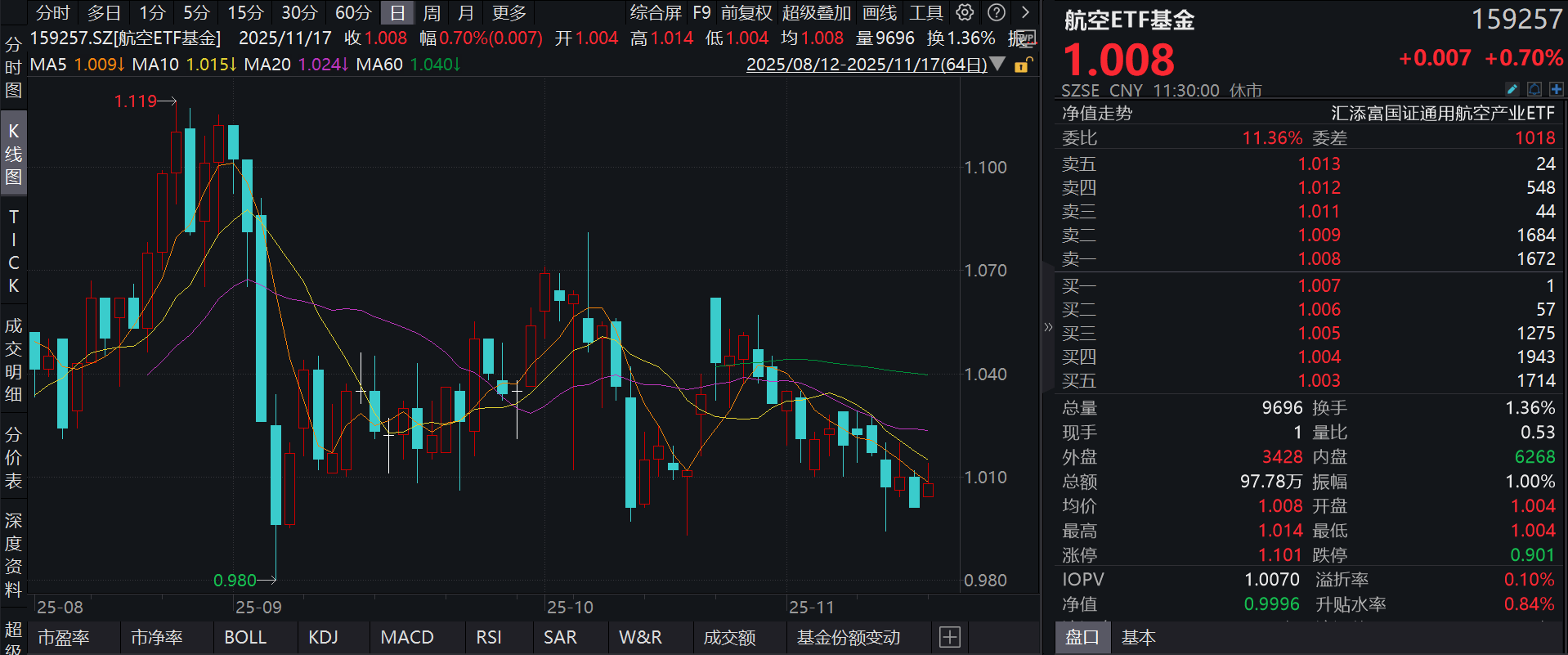Image resolution: width=1568 pixels, height=655 pixels.
Task: Collapse the right quote panel arrow
Action: 1048,327
